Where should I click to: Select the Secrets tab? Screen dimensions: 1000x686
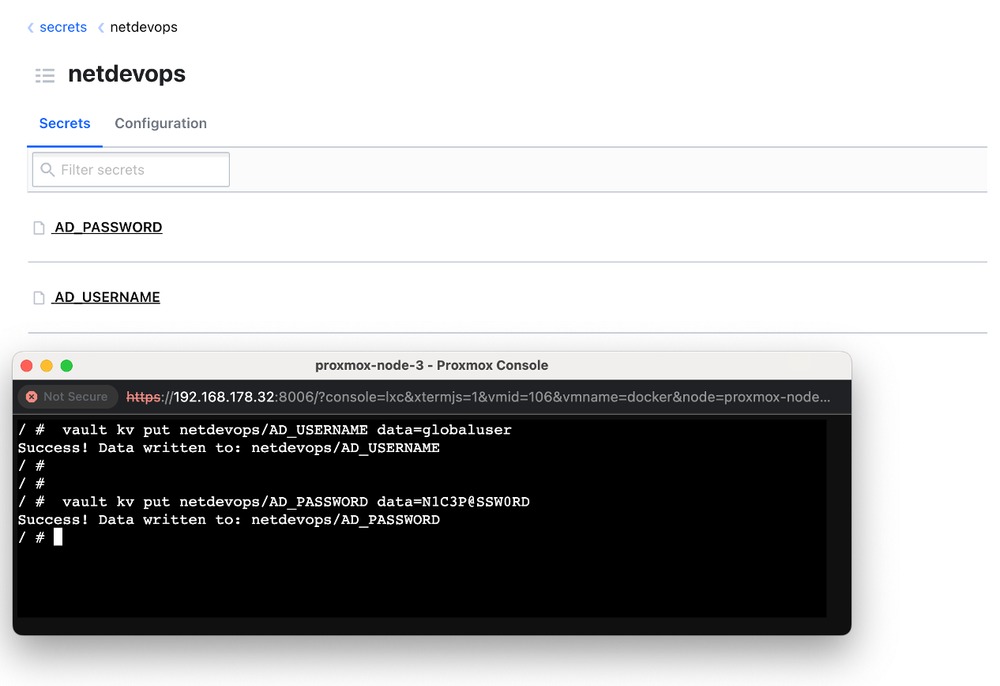pyautogui.click(x=64, y=123)
